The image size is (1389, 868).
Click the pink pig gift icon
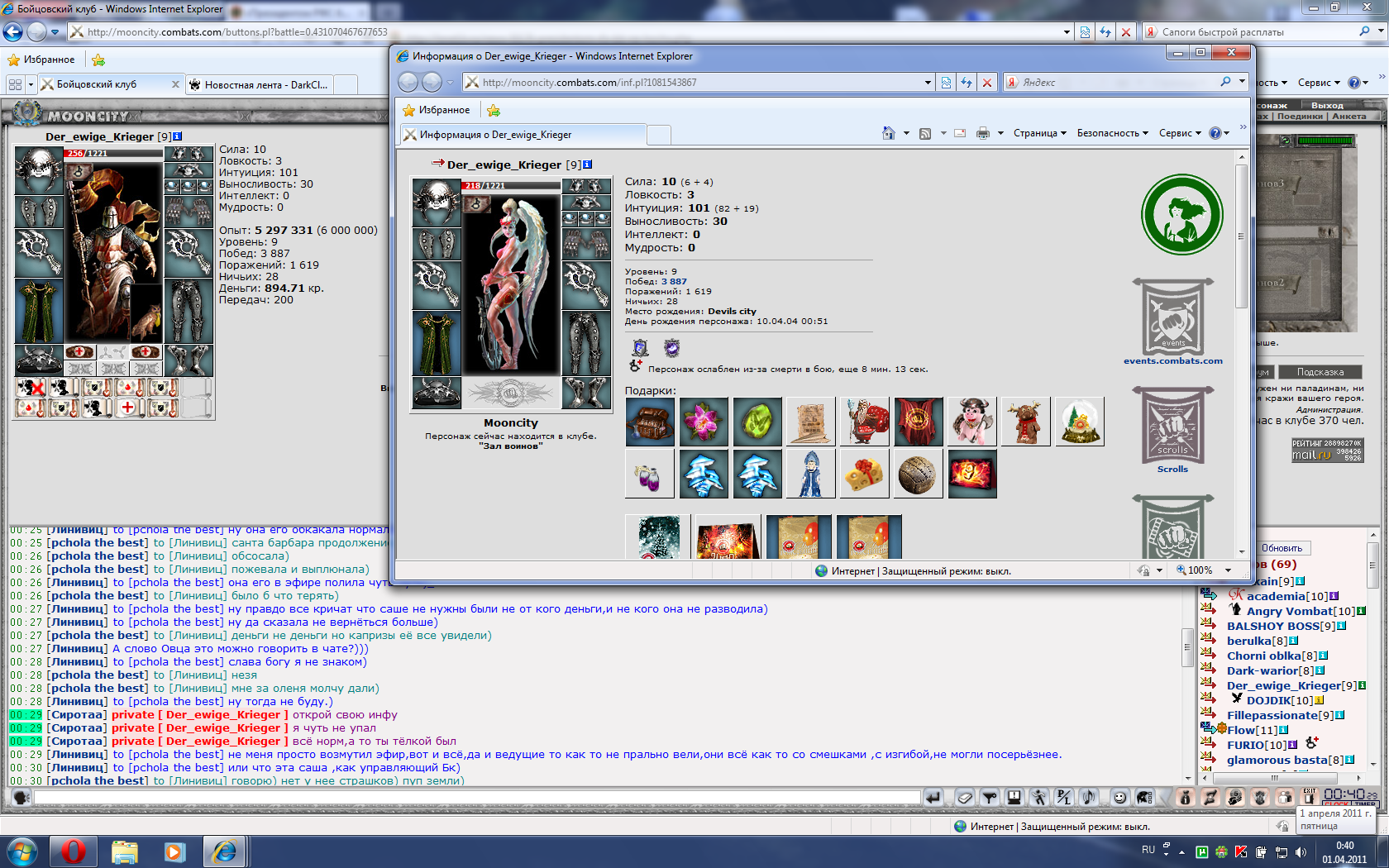click(972, 422)
